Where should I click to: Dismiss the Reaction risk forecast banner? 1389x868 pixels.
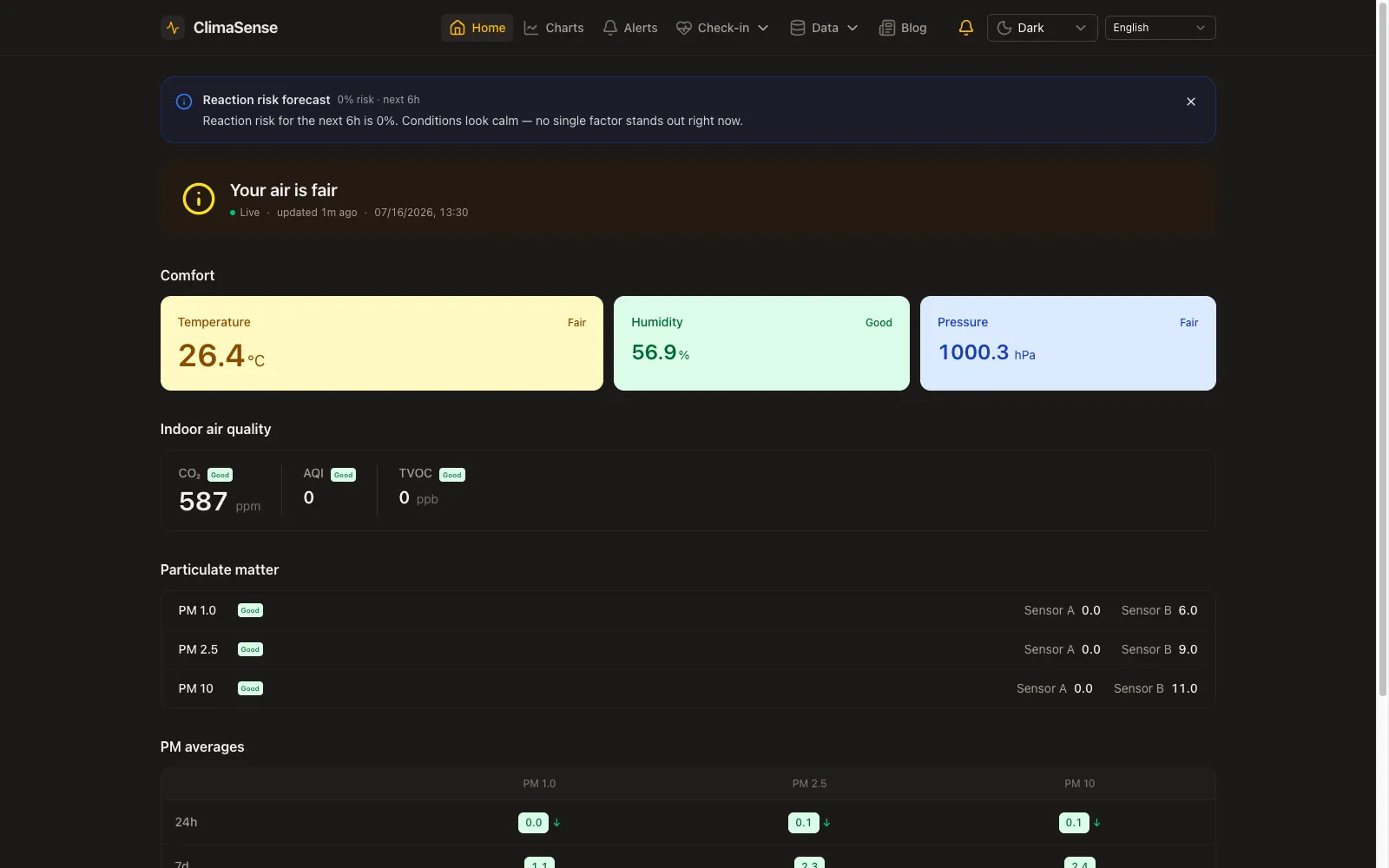(1191, 102)
